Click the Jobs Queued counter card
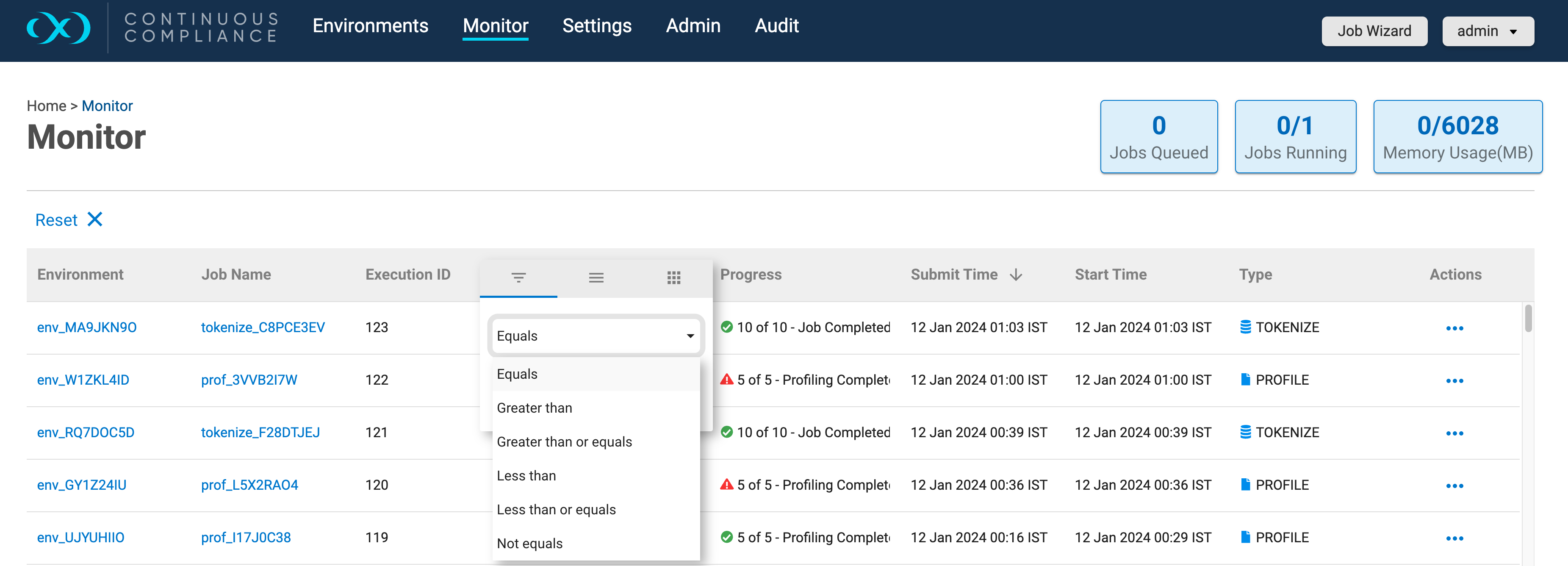 point(1159,136)
